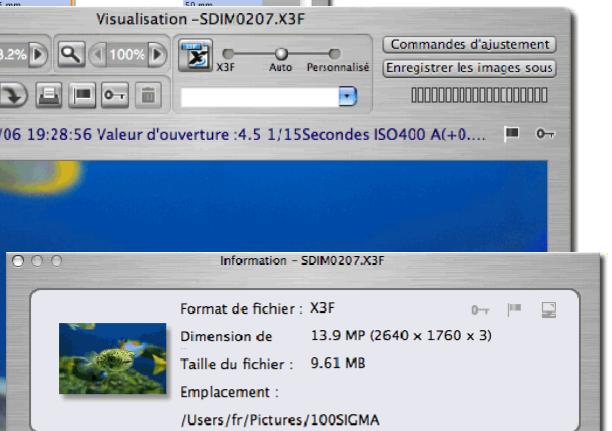Click the X3F adjustment mode icon
Screen dimensions: 612x431
click(x=196, y=55)
